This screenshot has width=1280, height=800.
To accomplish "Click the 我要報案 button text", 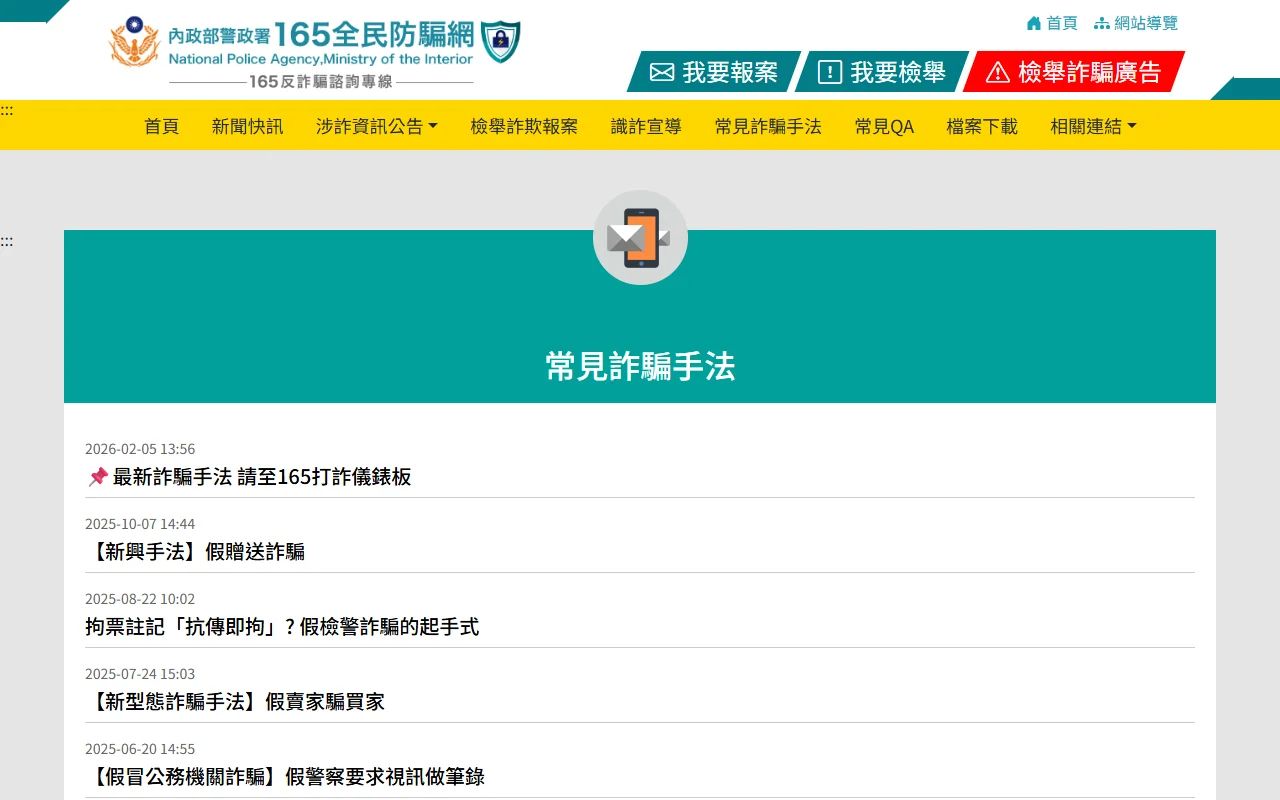I will pyautogui.click(x=730, y=72).
